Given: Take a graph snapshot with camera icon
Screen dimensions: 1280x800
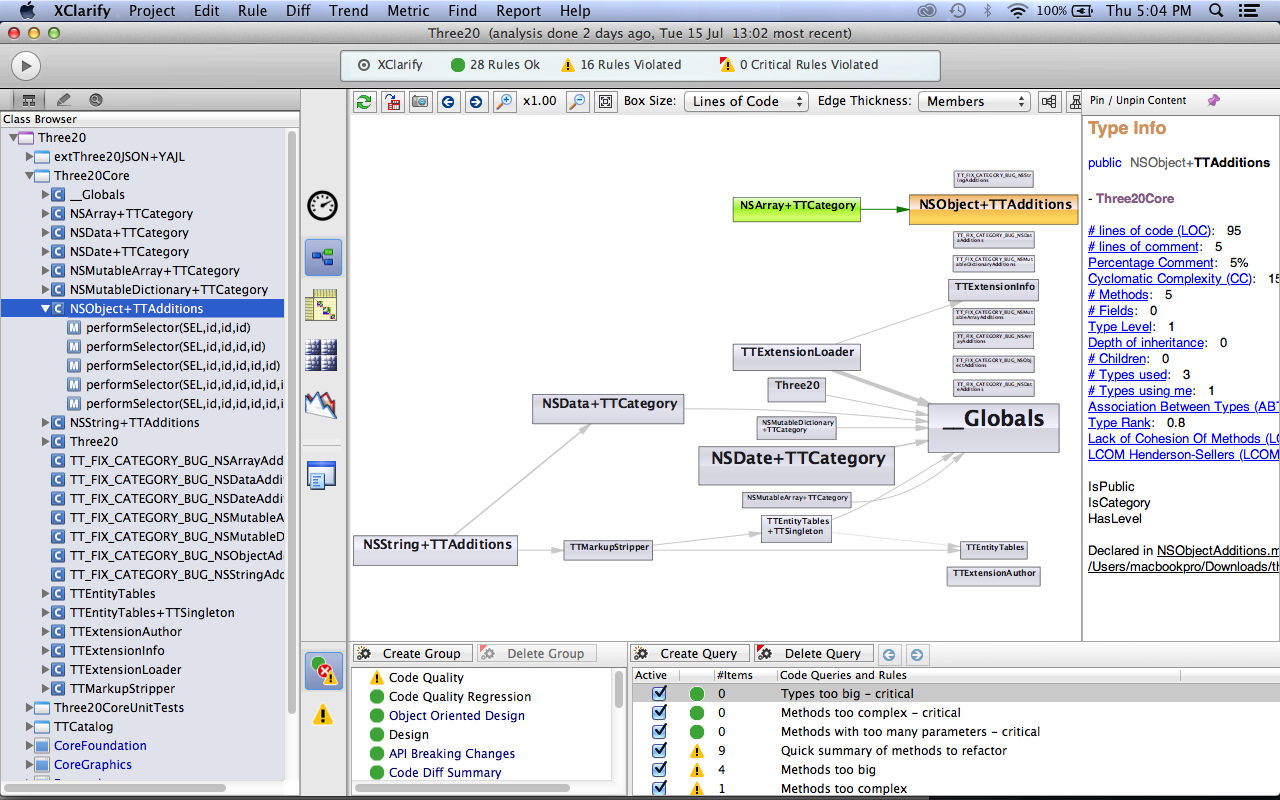Looking at the screenshot, I should 421,101.
